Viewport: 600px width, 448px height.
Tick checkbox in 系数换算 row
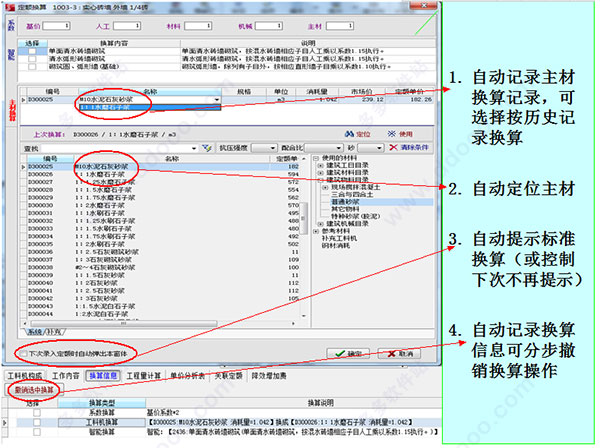pos(37,413)
